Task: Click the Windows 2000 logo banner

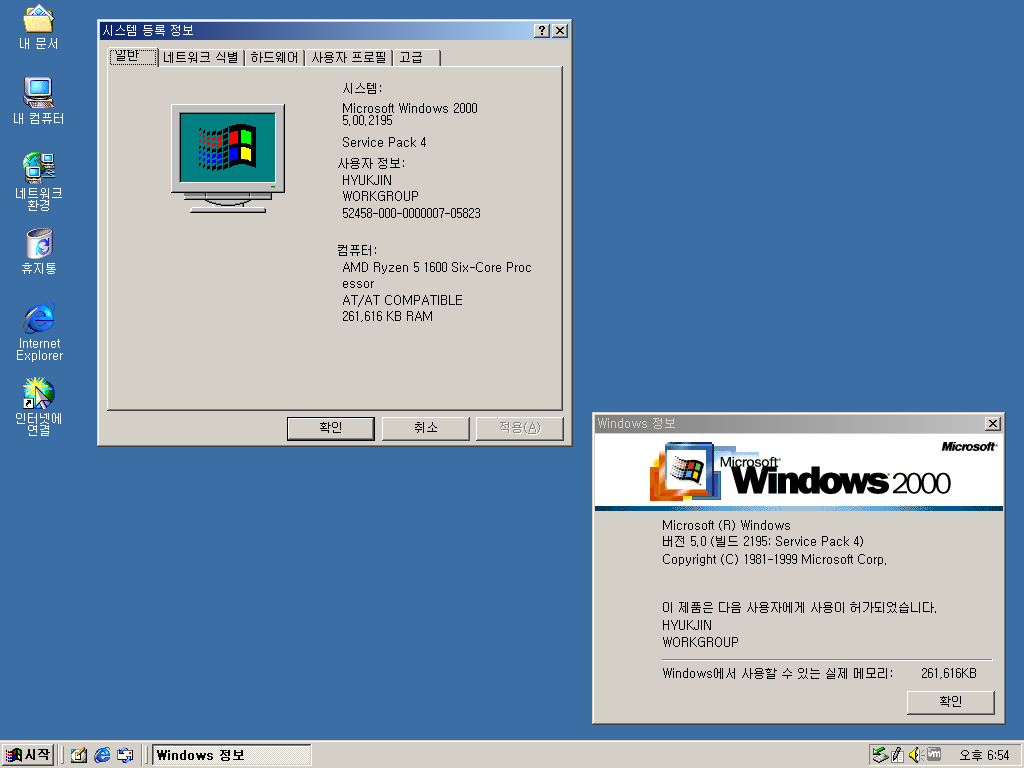Action: (798, 472)
